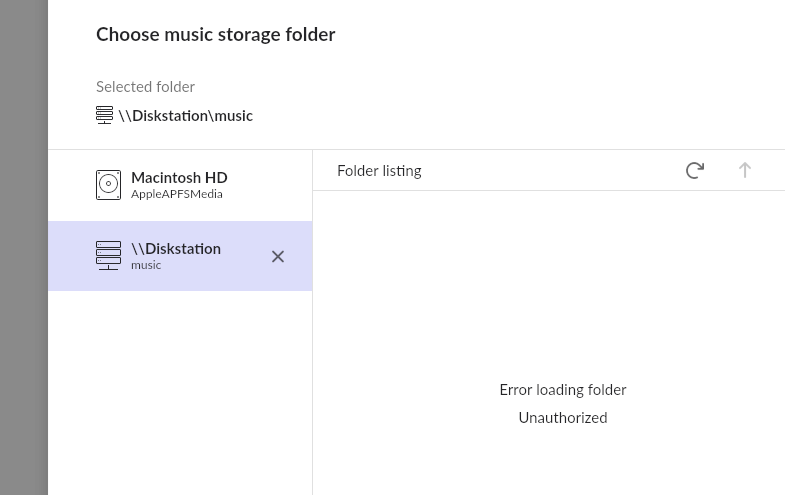Click the empty sidebar area below \\Diskstation
The height and width of the screenshot is (495, 785).
[180, 393]
